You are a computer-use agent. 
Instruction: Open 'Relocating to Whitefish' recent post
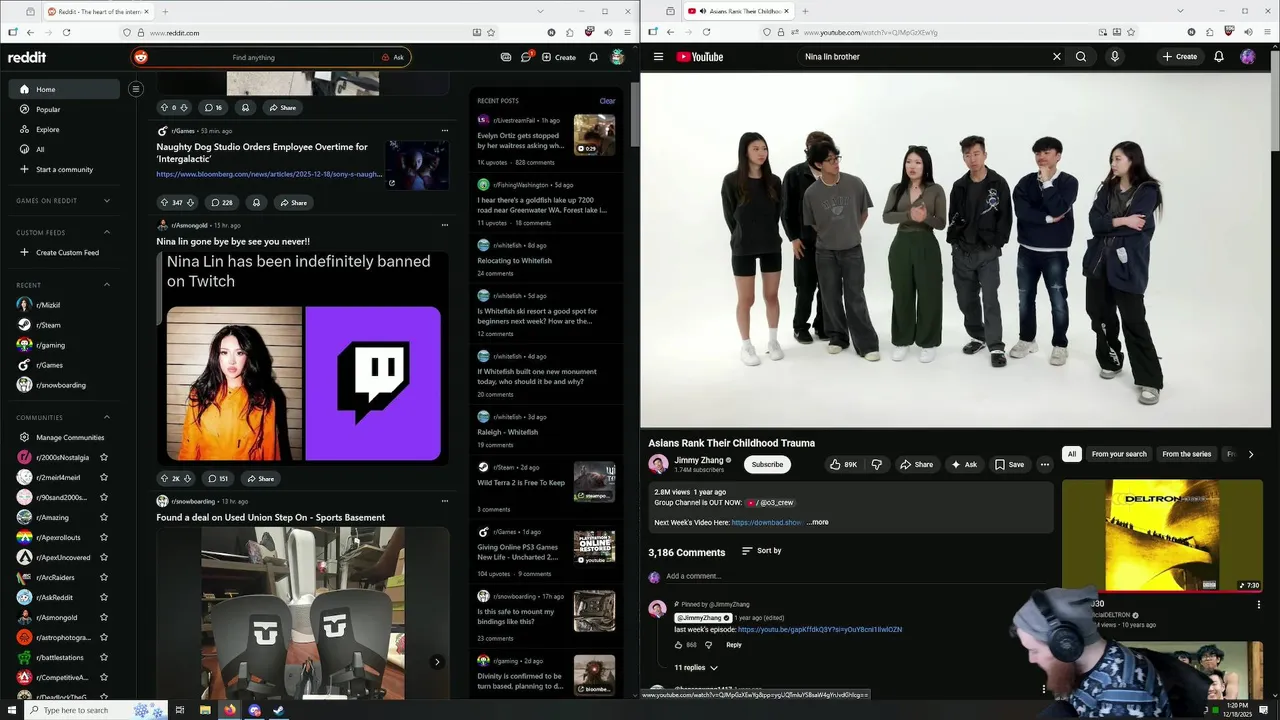(x=514, y=261)
